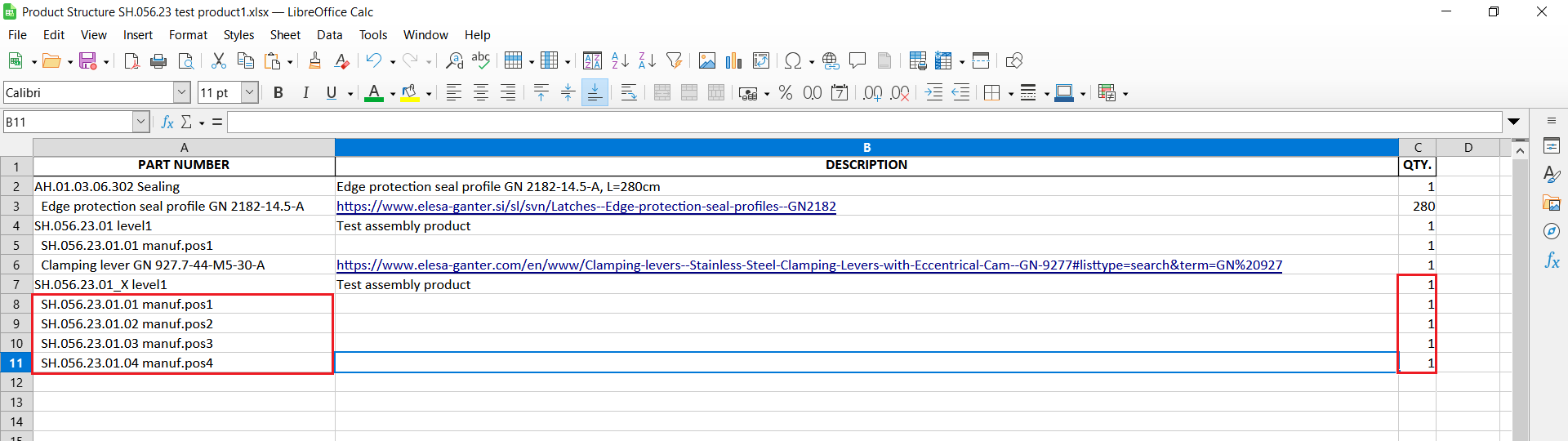Viewport: 1568px width, 441px height.
Task: Click the AutoFilter funnel icon
Action: [674, 61]
